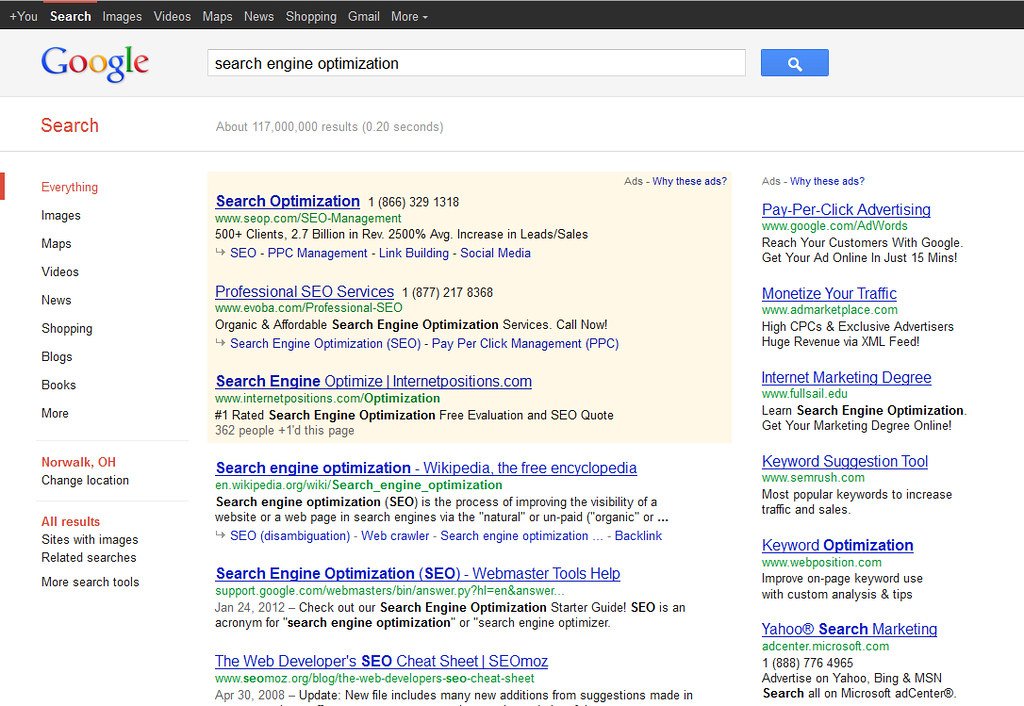Open Gmail from the top bar

(x=363, y=16)
